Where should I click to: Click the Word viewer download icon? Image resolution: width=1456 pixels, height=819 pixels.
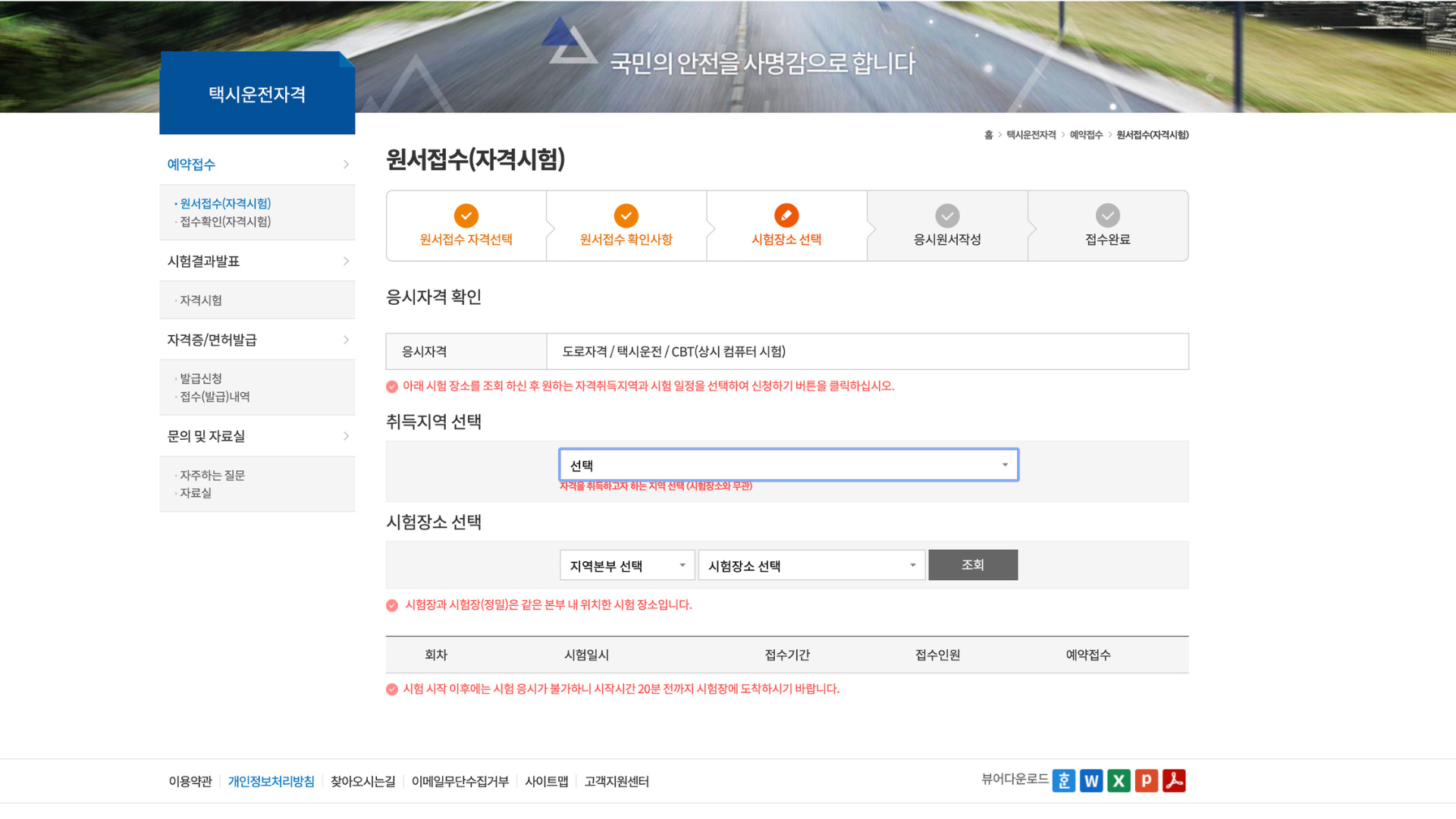pos(1091,780)
